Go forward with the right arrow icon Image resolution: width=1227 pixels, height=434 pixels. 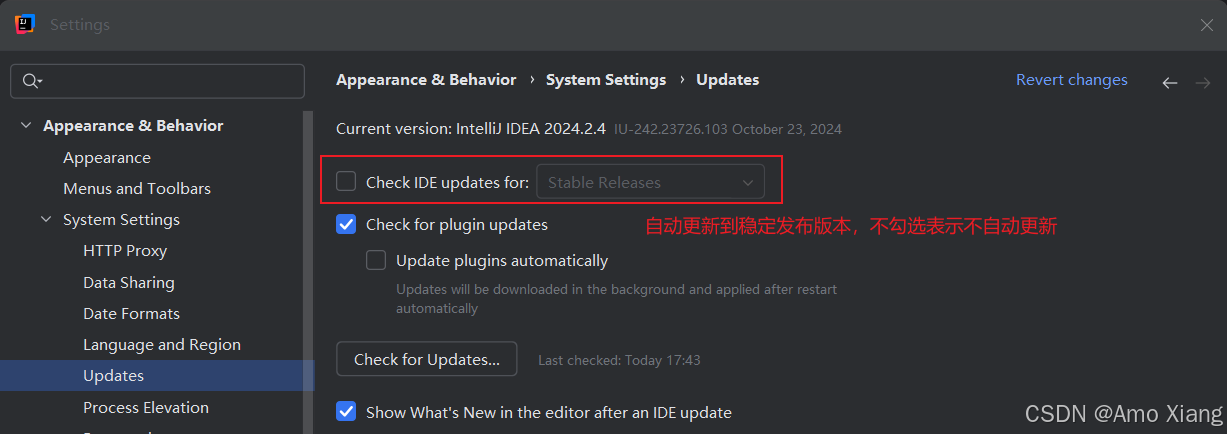click(x=1202, y=83)
